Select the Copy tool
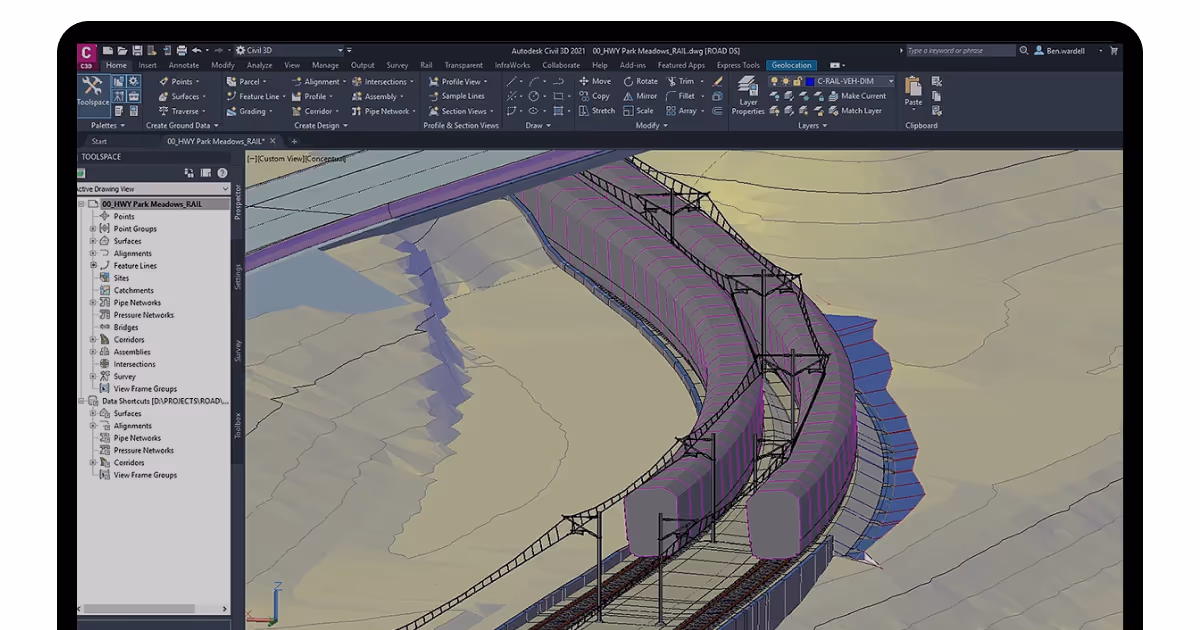1200x630 pixels. (x=594, y=96)
